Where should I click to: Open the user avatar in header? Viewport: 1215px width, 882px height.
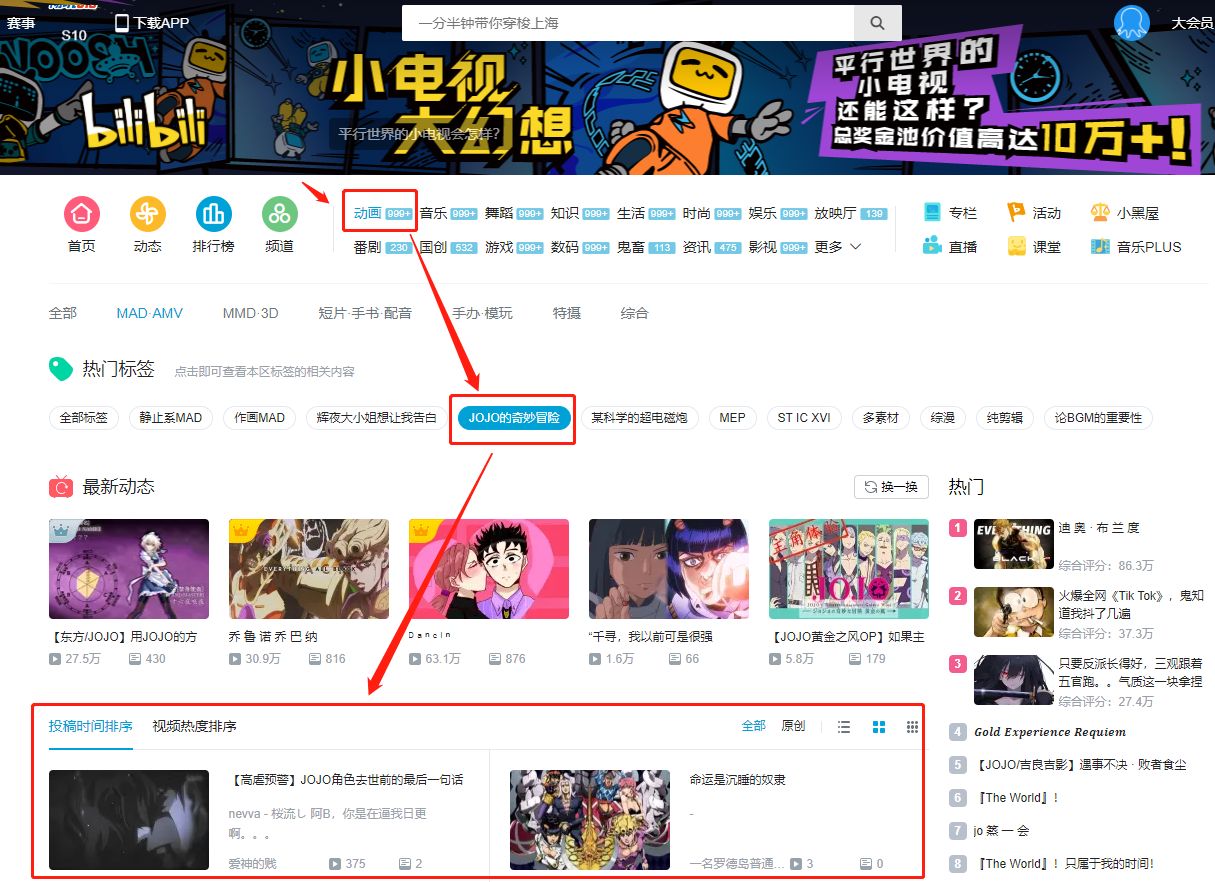[1132, 23]
